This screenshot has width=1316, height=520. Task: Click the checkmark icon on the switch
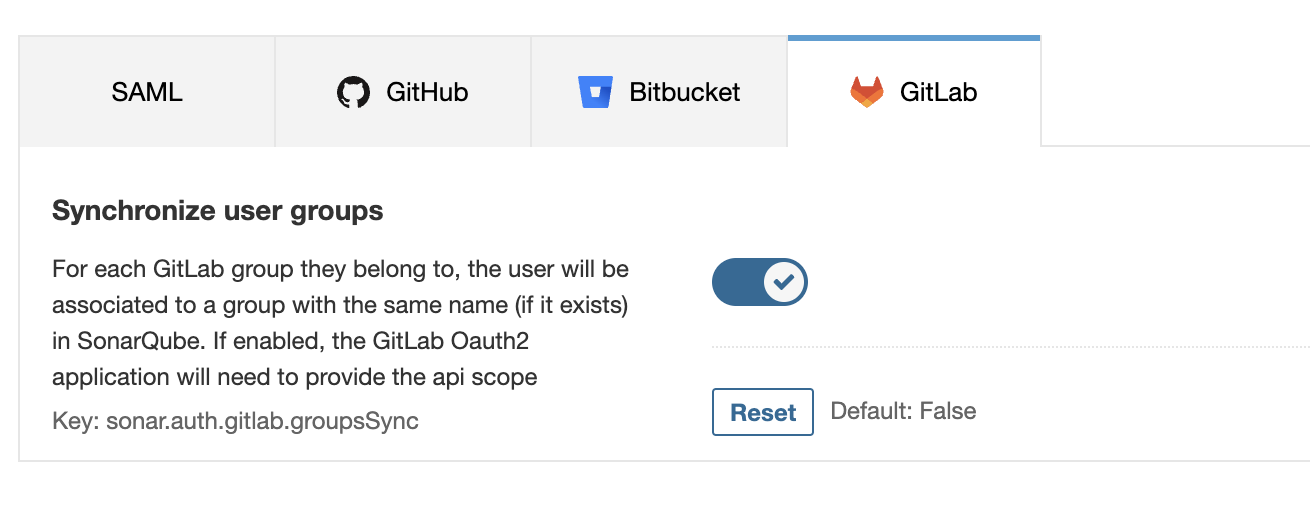click(x=785, y=283)
